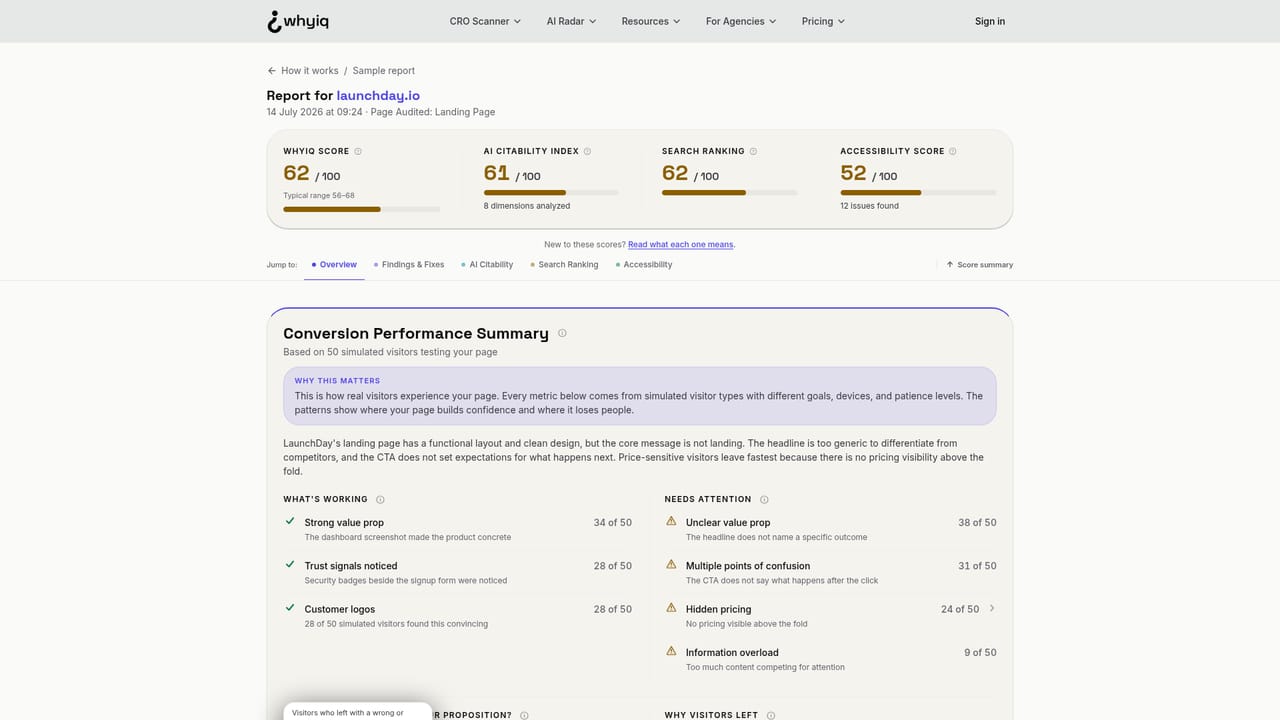Click the warning icon beside Information overload
The image size is (1280, 720).
click(671, 651)
